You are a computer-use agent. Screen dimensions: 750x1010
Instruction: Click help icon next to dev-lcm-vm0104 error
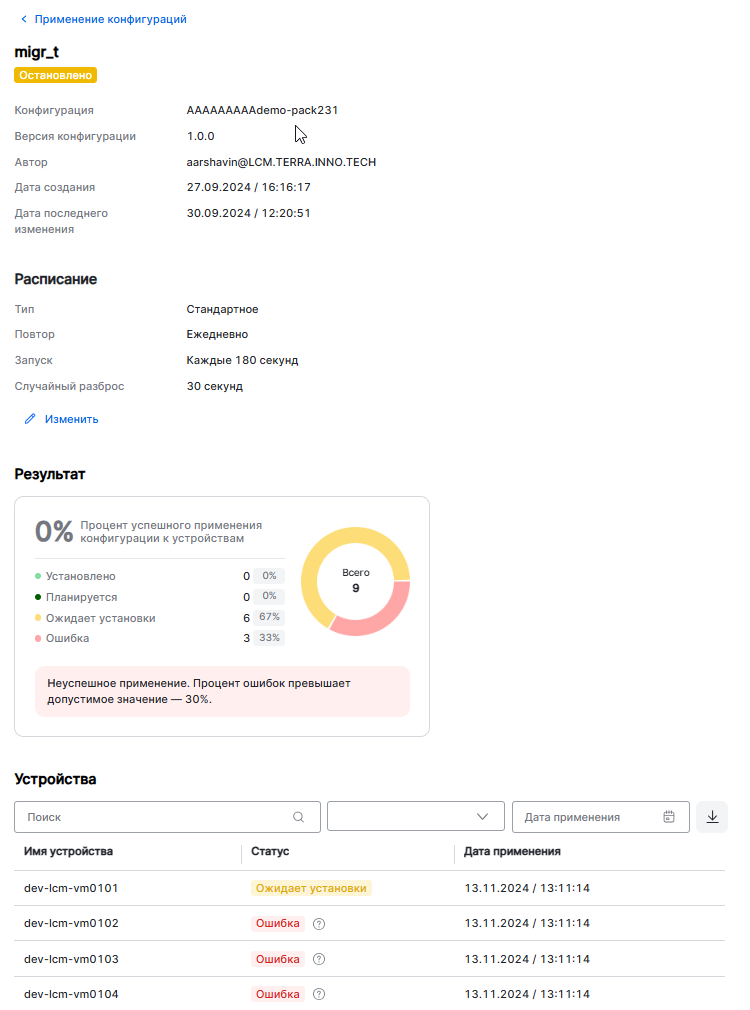(x=319, y=995)
